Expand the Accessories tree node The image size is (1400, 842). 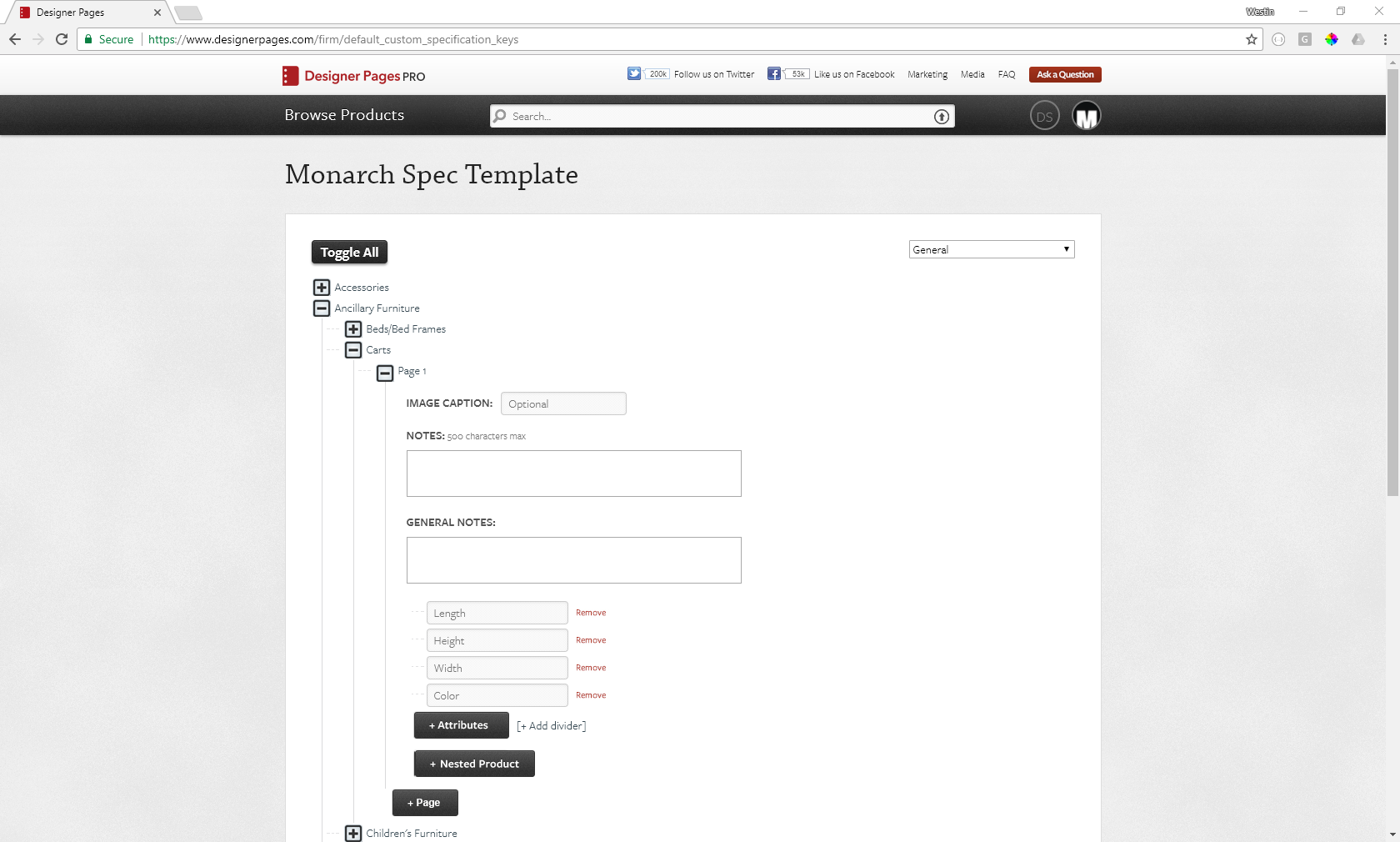(322, 288)
